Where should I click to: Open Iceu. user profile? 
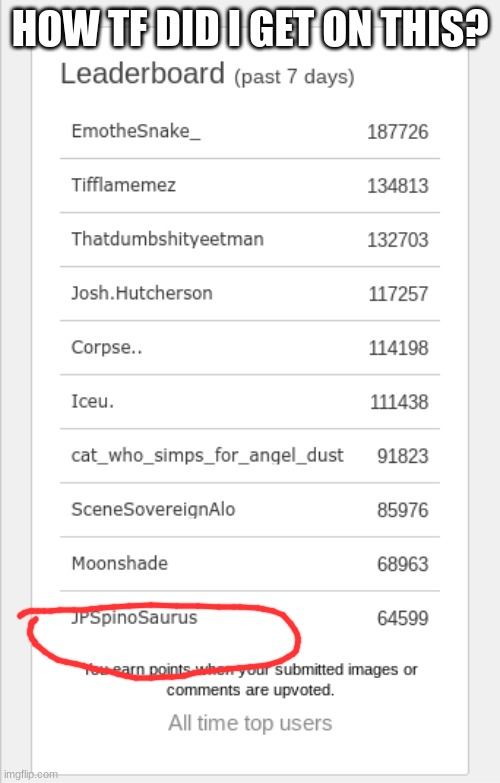93,401
